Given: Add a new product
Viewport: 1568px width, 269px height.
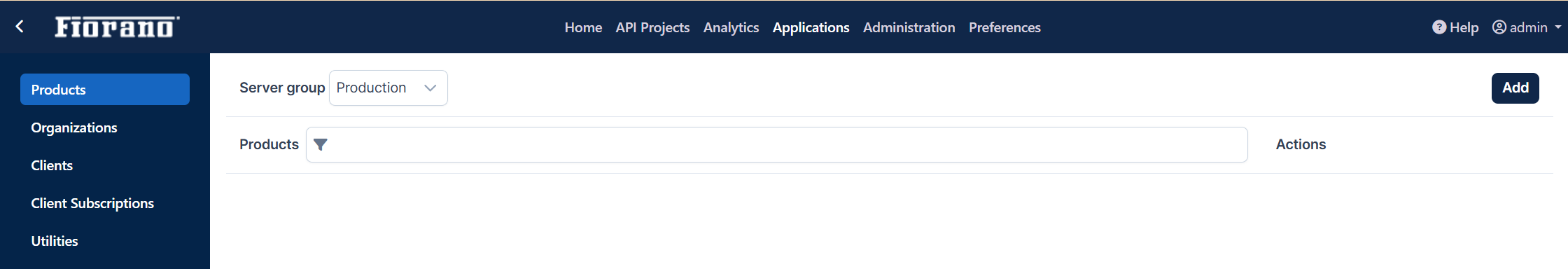Looking at the screenshot, I should (1515, 88).
